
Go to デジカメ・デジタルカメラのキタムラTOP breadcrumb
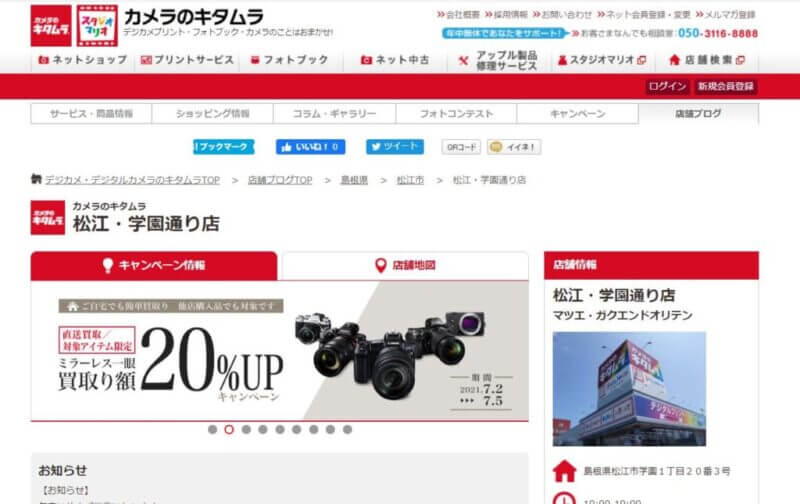pyautogui.click(x=132, y=180)
